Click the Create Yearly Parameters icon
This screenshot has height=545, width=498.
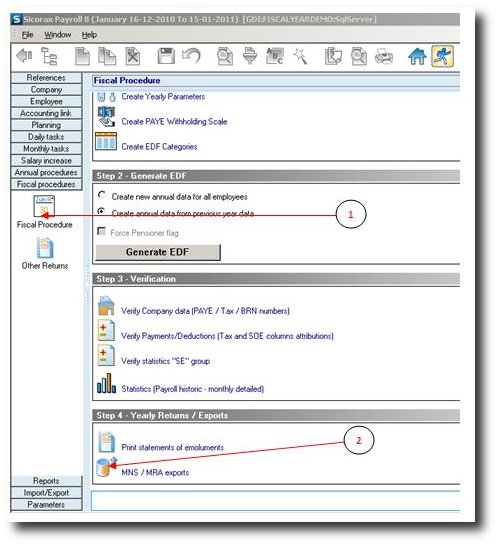tap(106, 97)
